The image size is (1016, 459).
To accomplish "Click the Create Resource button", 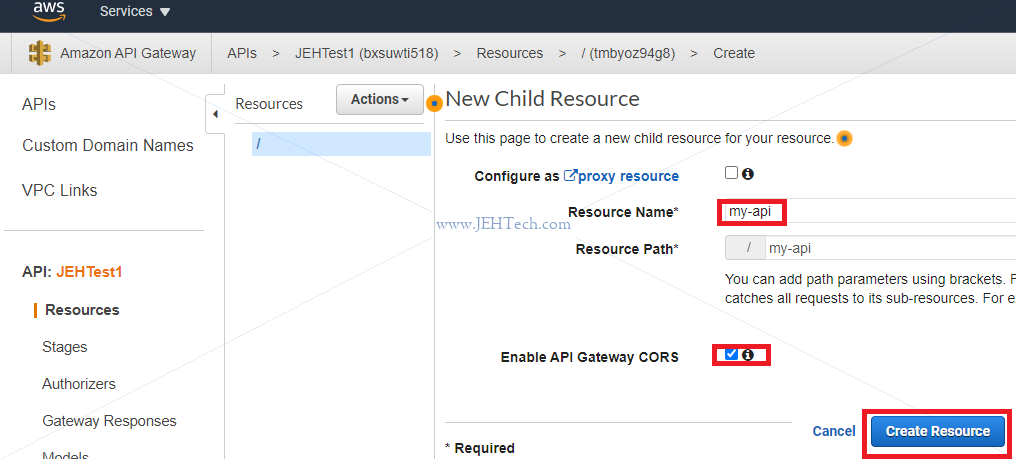I will 938,431.
